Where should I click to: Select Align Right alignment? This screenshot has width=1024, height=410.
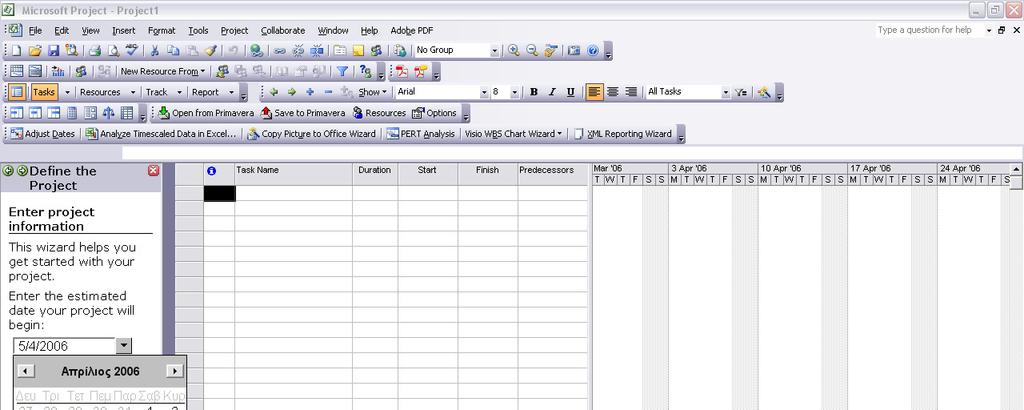(631, 92)
